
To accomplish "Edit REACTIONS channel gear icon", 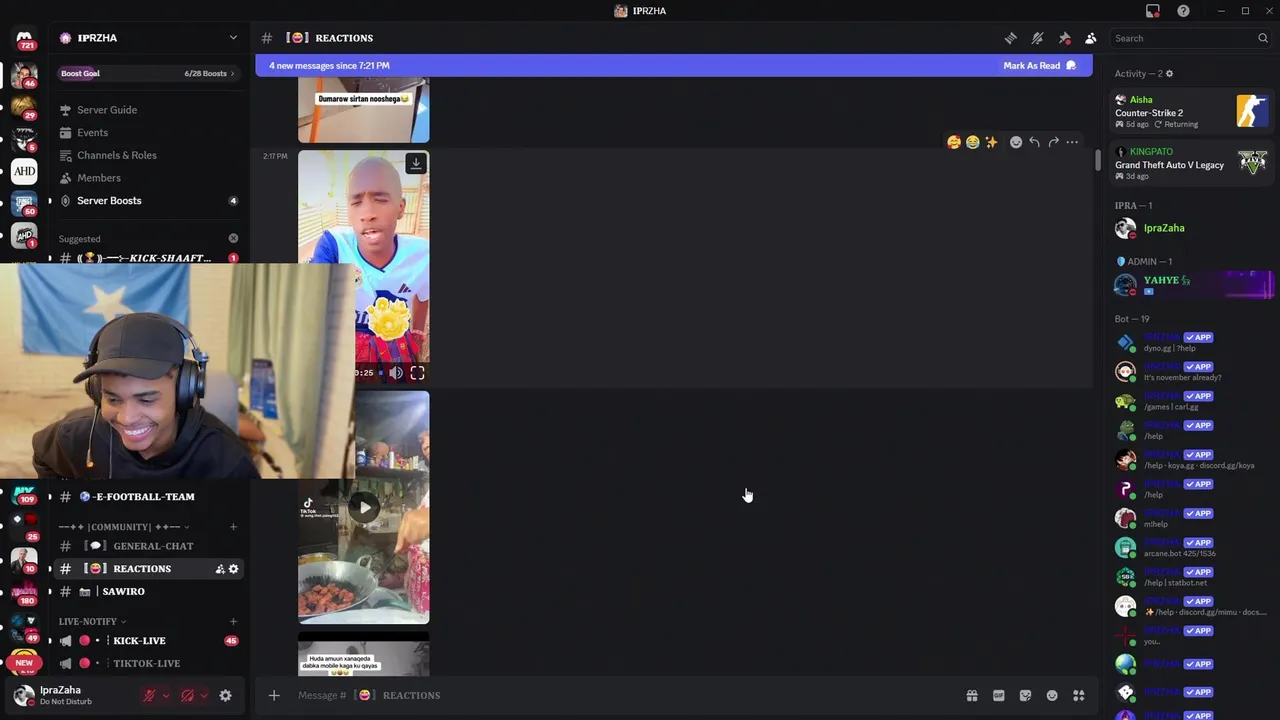I will [234, 569].
